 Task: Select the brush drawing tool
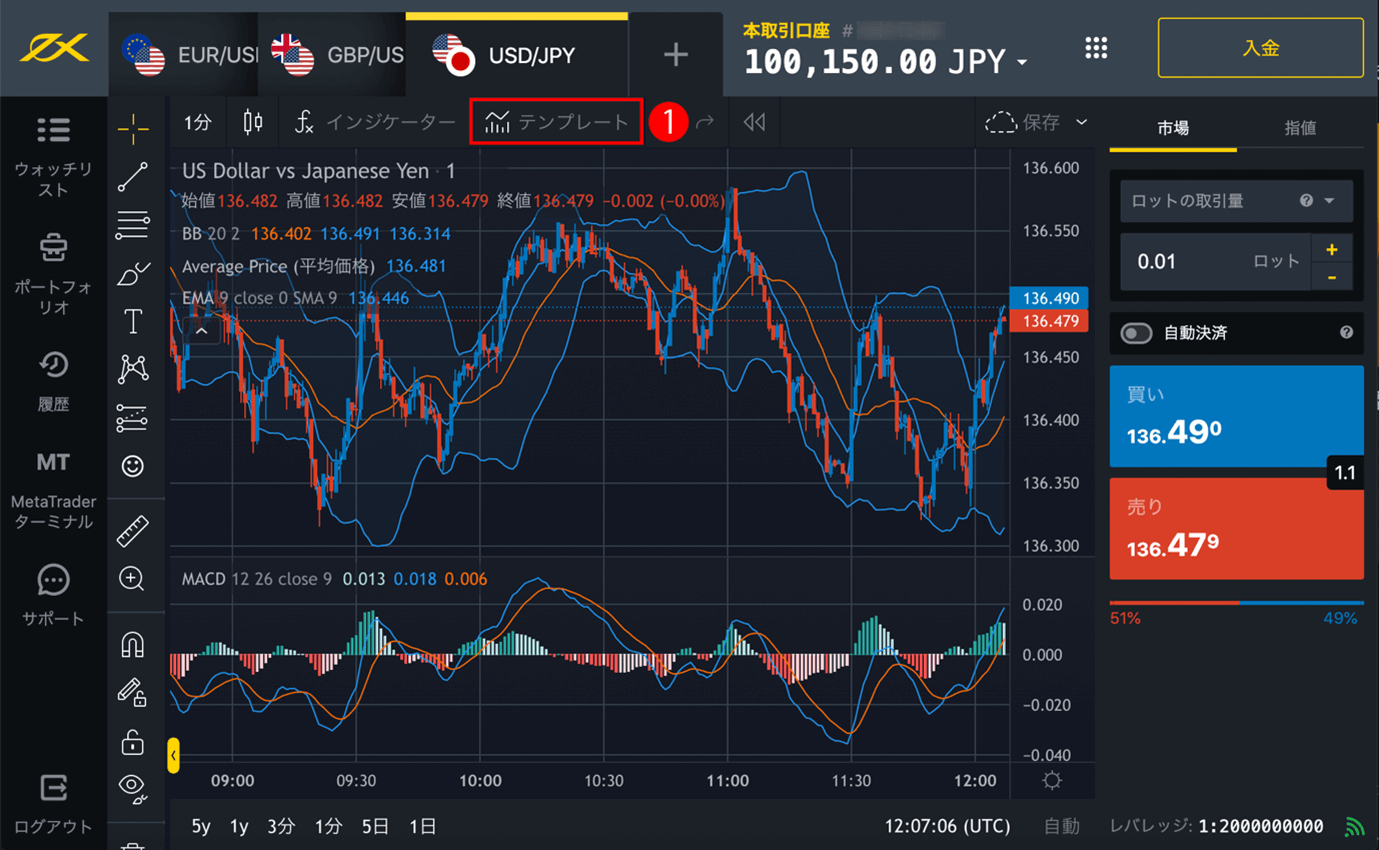[x=132, y=274]
